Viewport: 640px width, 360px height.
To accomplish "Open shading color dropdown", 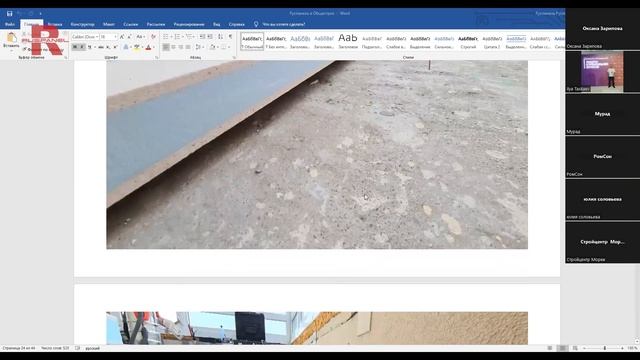I will click(217, 47).
